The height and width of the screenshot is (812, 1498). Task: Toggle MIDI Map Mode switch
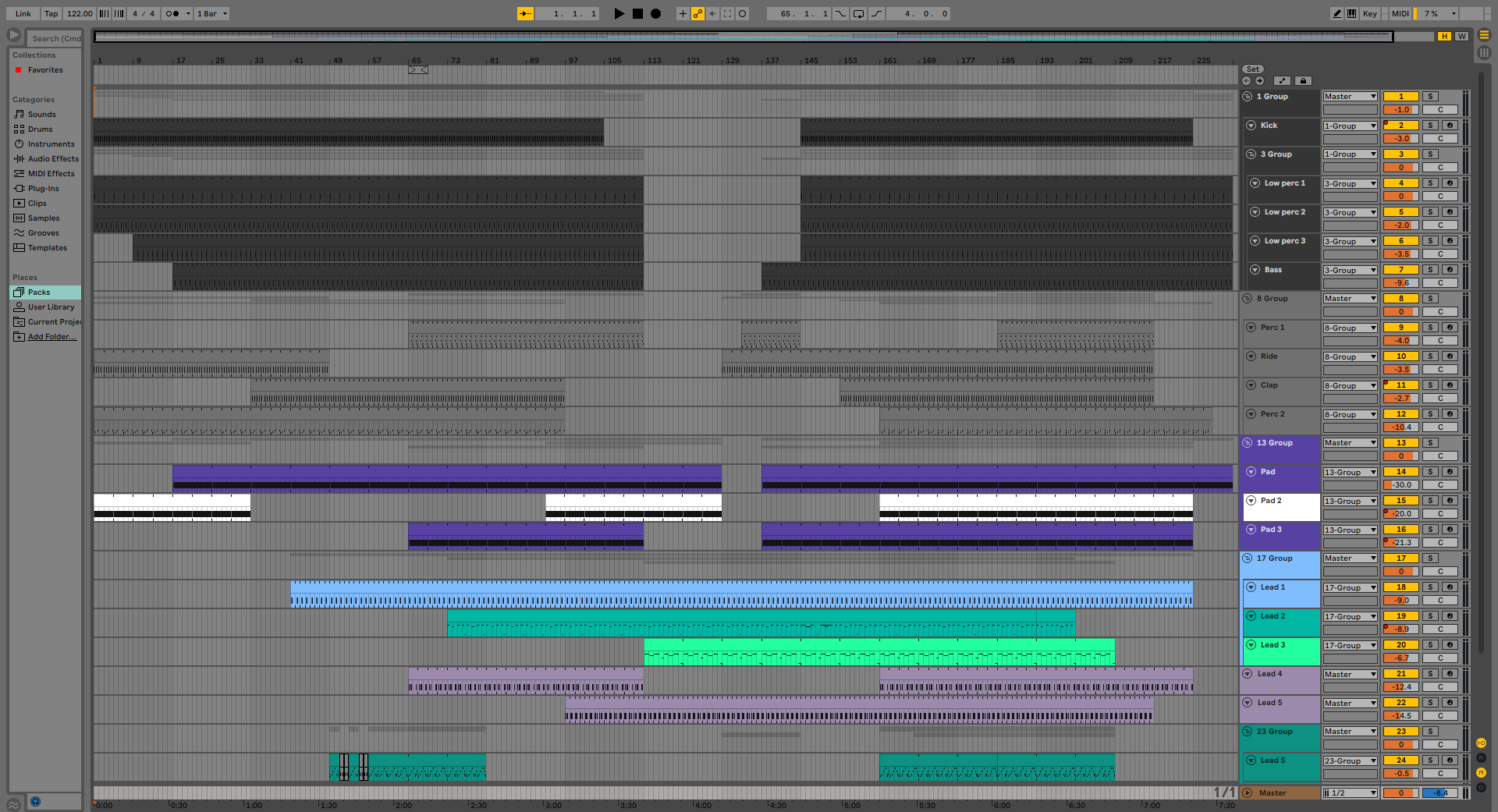[x=1400, y=13]
